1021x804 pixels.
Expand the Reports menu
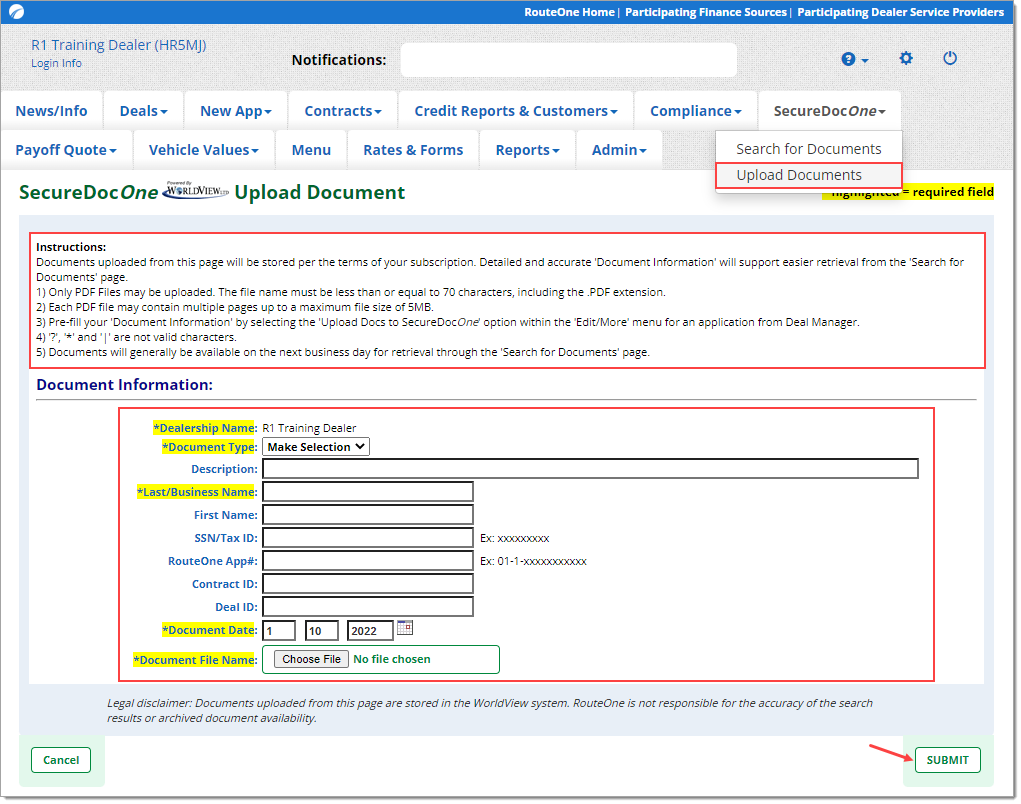pyautogui.click(x=527, y=150)
